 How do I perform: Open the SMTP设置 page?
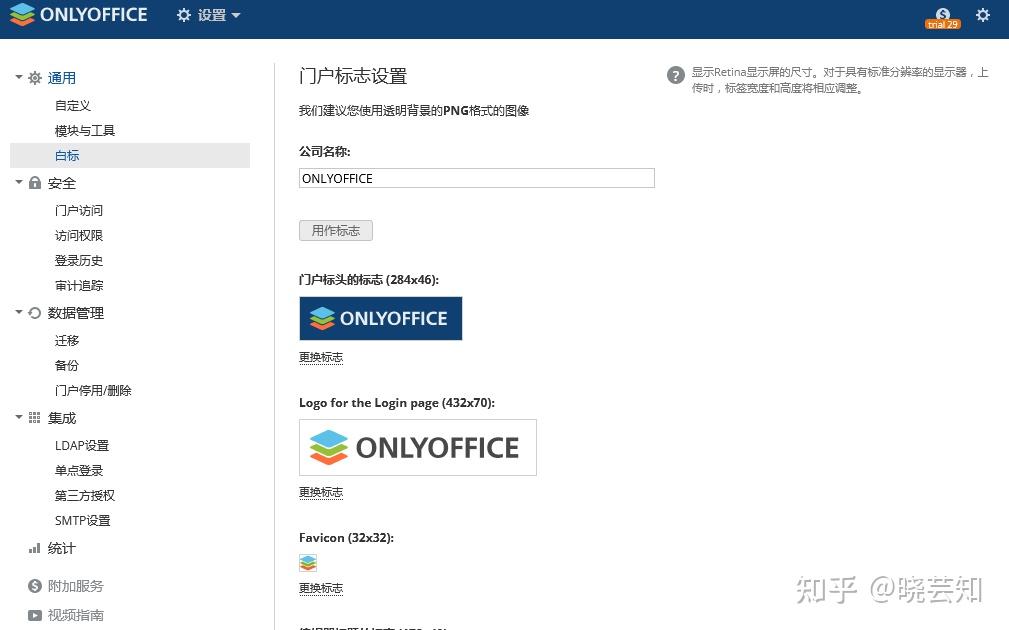[82, 520]
